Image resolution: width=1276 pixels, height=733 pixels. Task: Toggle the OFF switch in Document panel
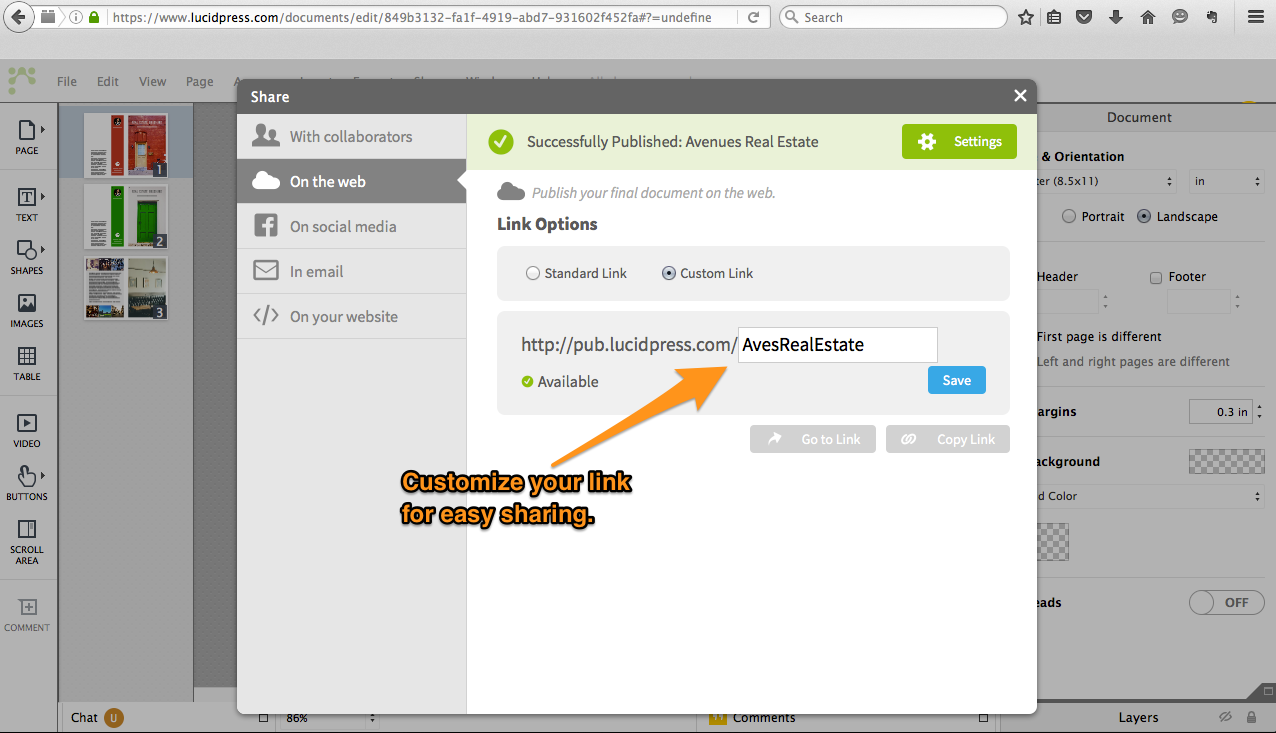(1225, 603)
